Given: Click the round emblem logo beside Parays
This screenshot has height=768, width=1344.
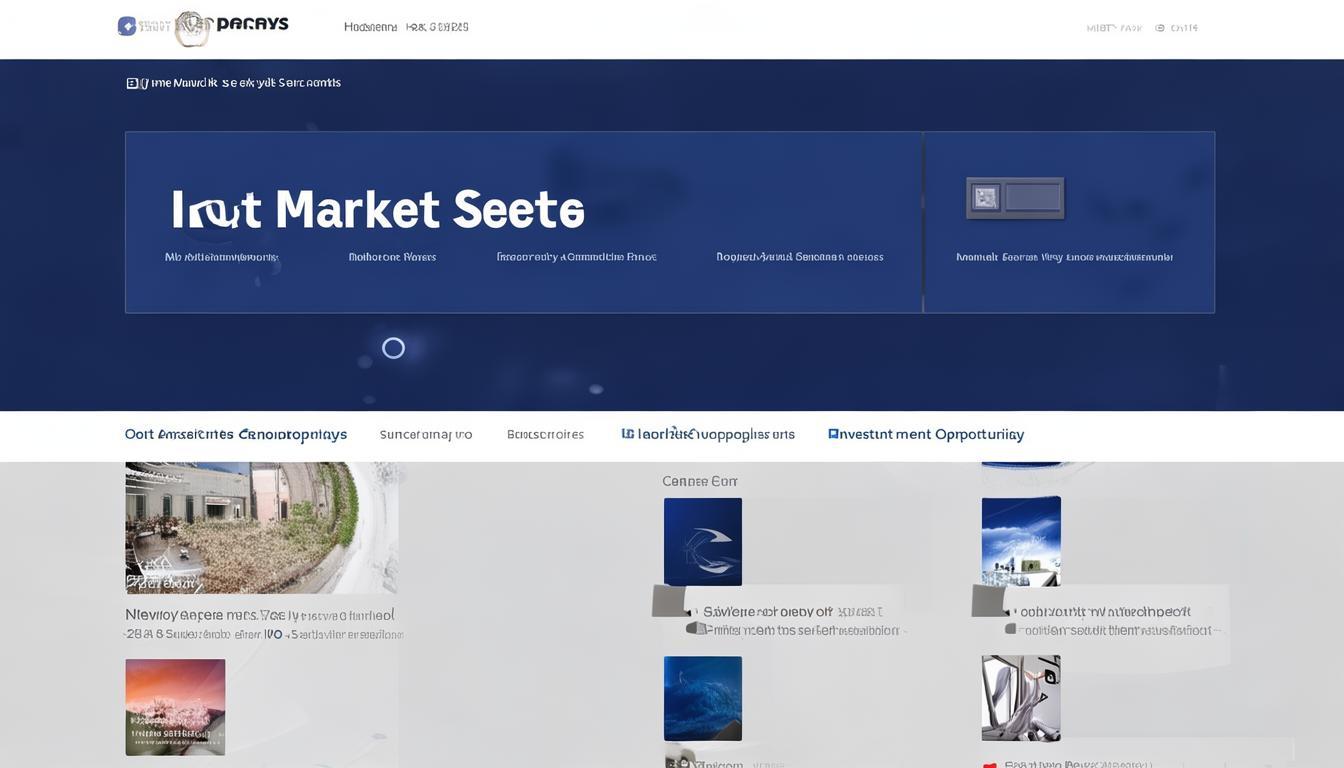Looking at the screenshot, I should 193,28.
